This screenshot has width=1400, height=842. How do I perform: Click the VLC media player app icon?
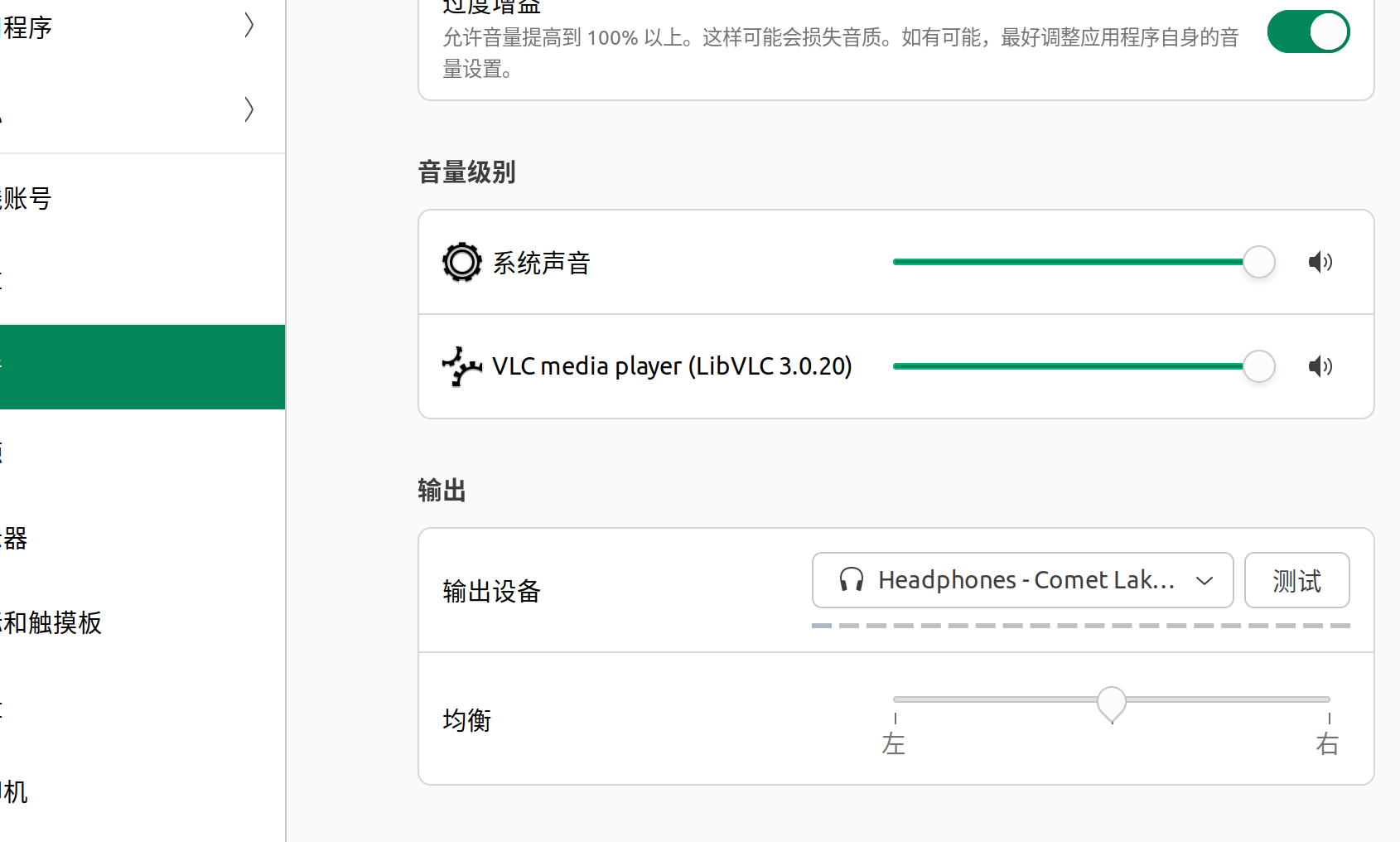click(461, 366)
